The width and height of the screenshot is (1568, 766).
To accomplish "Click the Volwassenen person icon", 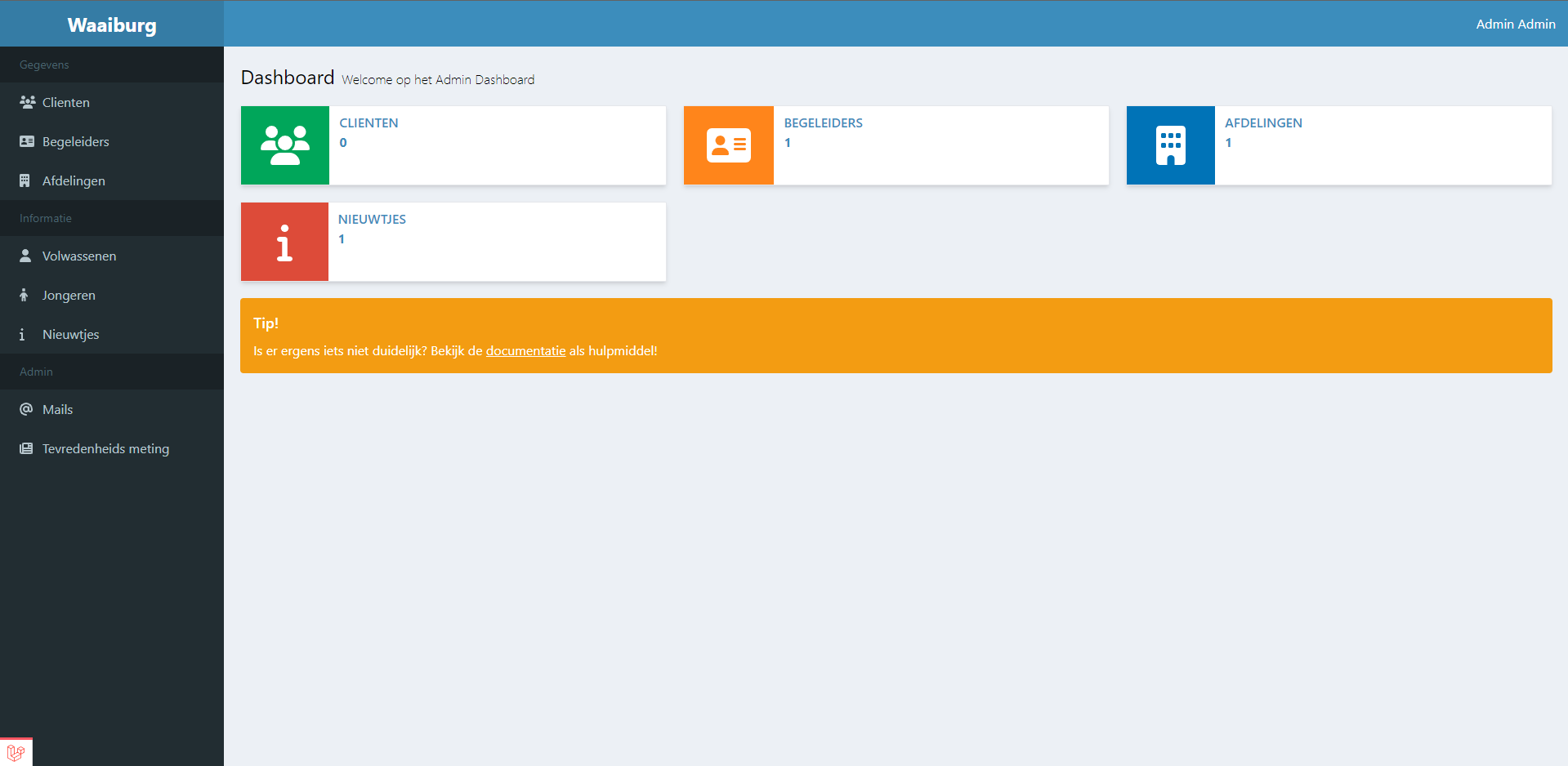I will 25,256.
